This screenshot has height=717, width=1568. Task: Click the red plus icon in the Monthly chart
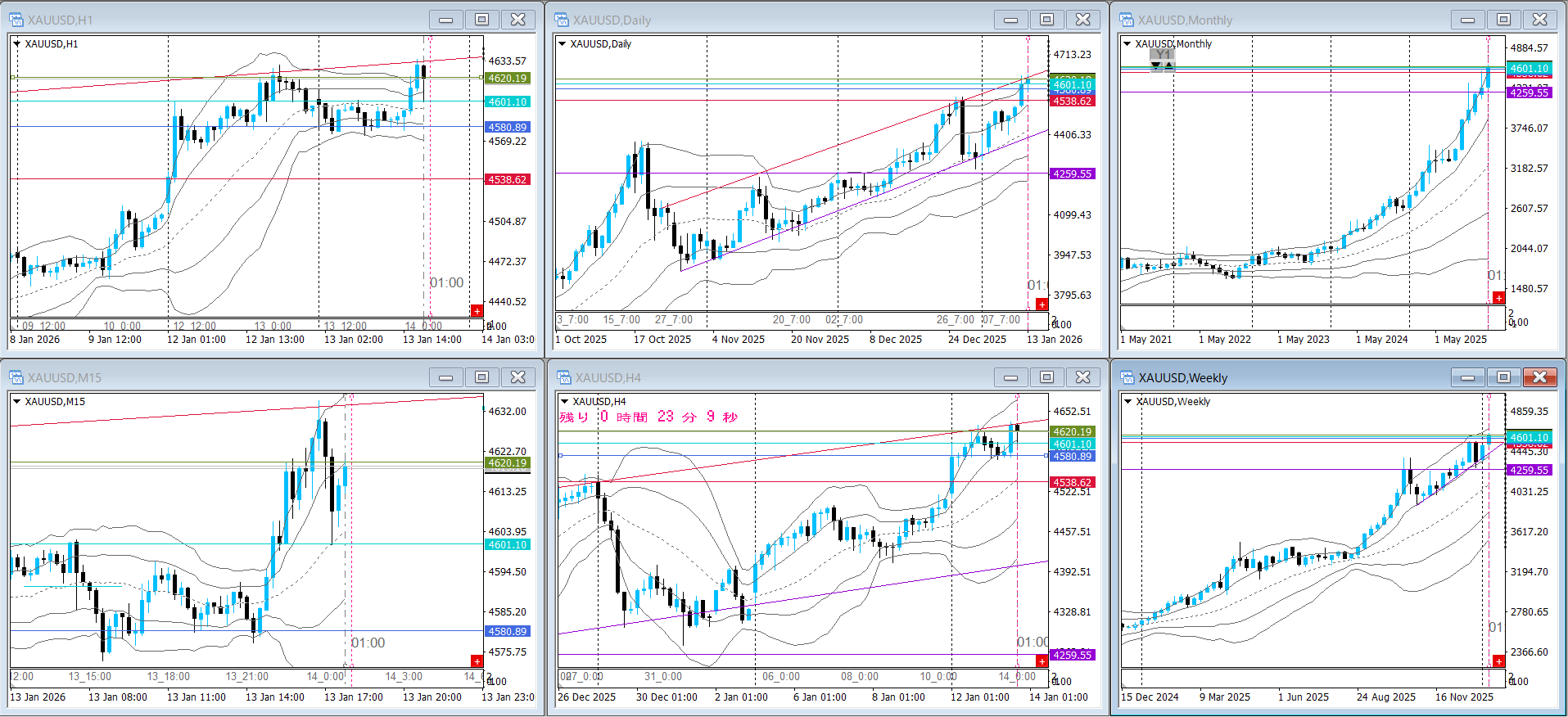(1498, 298)
